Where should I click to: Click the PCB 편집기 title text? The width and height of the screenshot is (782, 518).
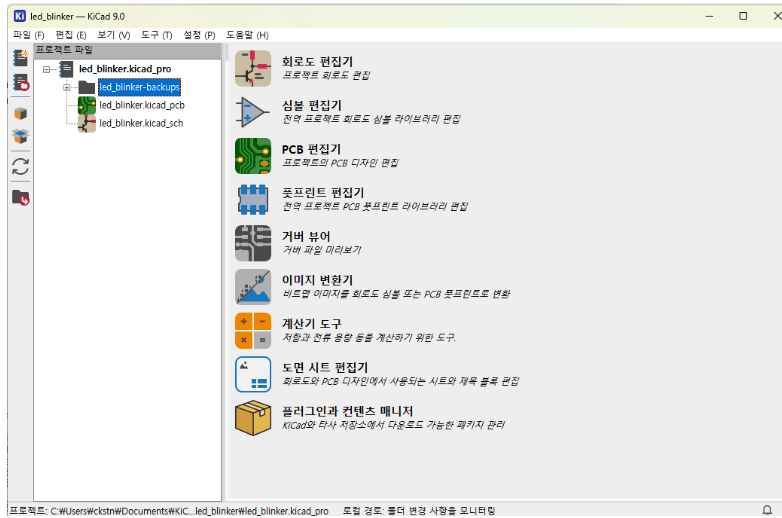tap(311, 149)
